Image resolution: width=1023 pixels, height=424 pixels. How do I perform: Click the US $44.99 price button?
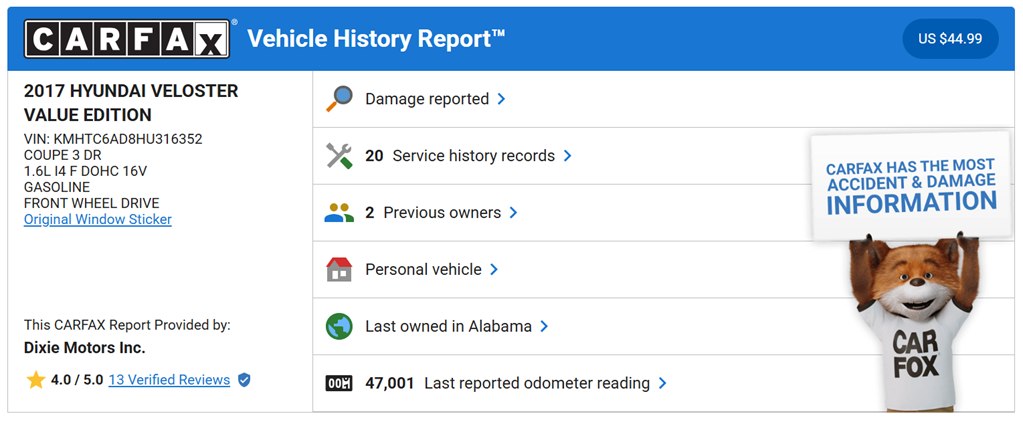(950, 38)
